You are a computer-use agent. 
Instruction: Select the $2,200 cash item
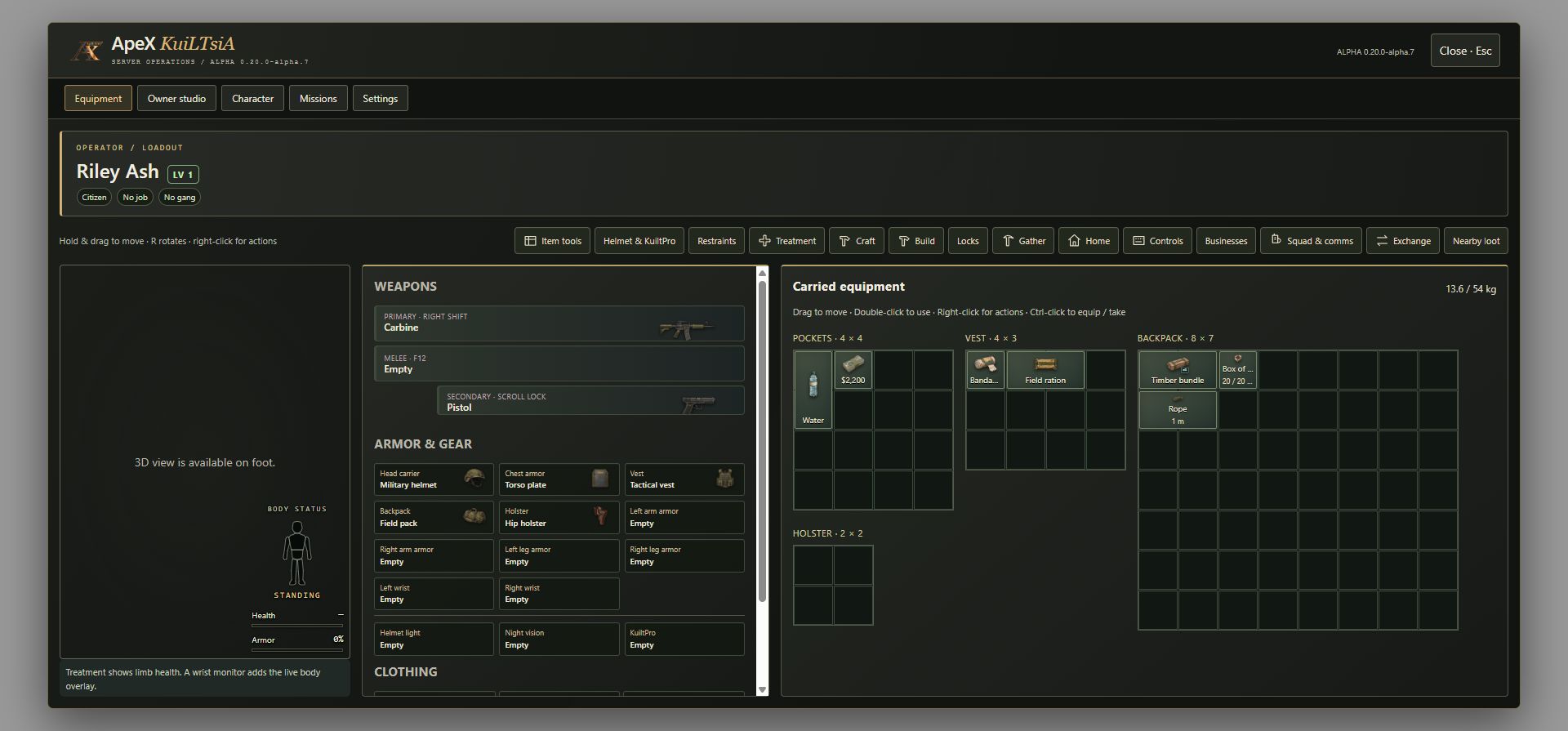pyautogui.click(x=853, y=370)
